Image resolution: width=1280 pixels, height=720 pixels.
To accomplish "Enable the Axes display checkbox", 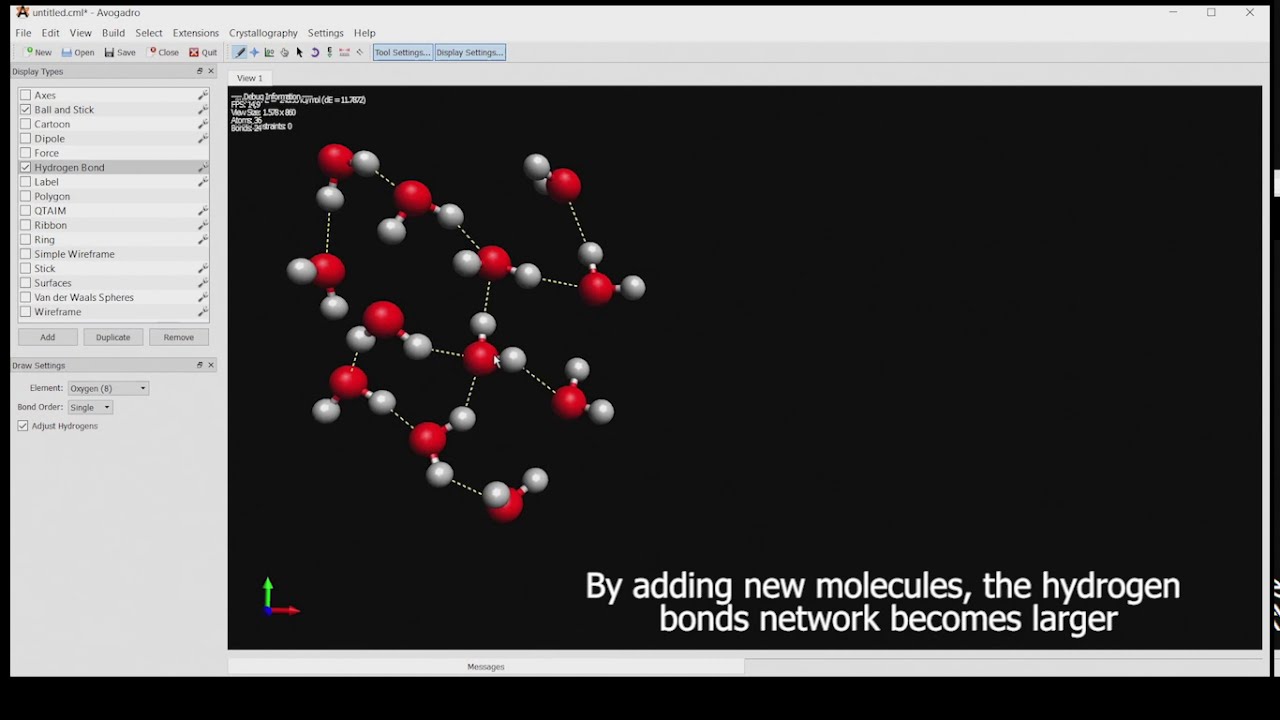I will (26, 95).
